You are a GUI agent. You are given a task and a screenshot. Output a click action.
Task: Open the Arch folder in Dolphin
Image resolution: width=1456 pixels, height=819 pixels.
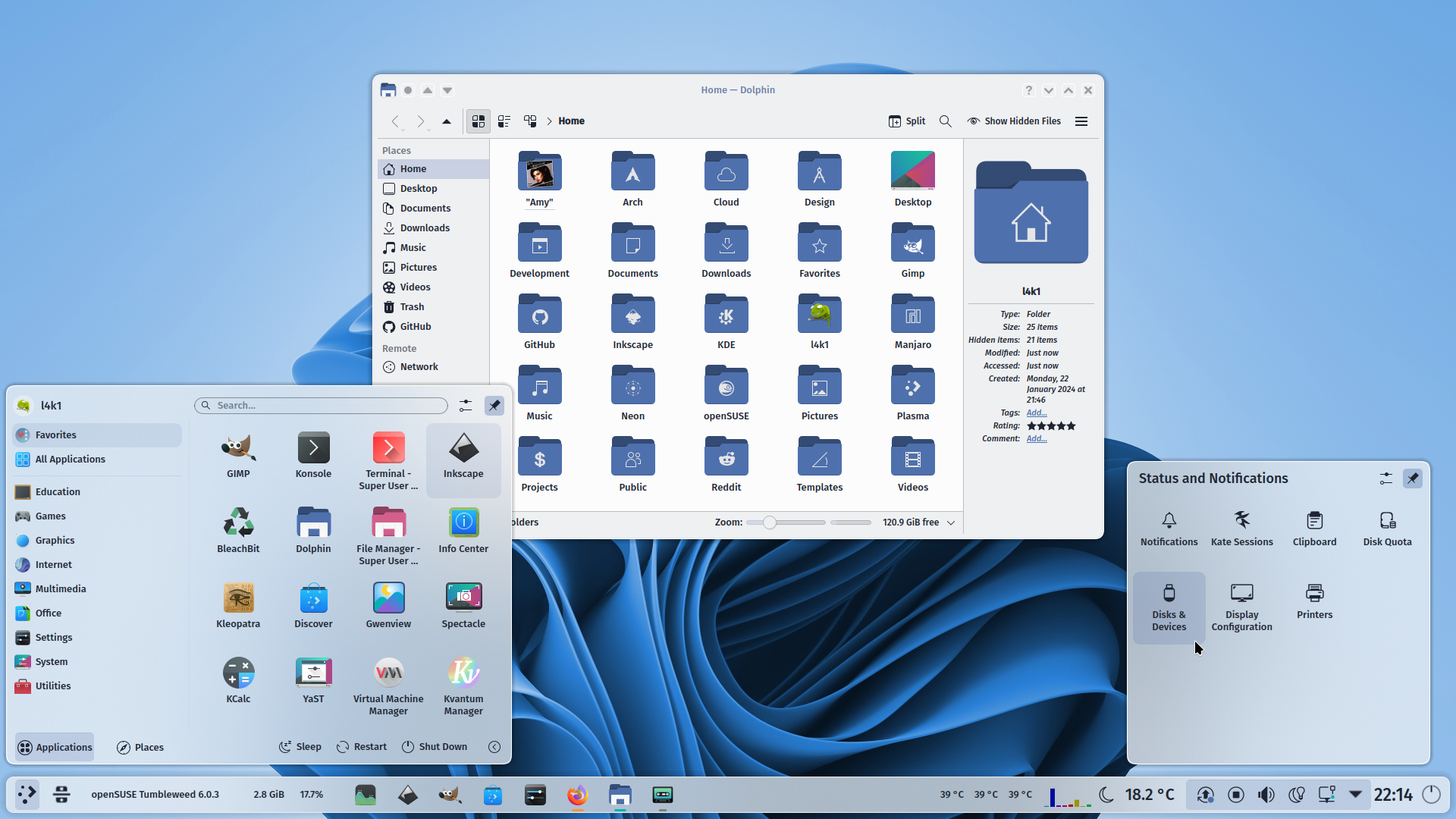tap(632, 180)
